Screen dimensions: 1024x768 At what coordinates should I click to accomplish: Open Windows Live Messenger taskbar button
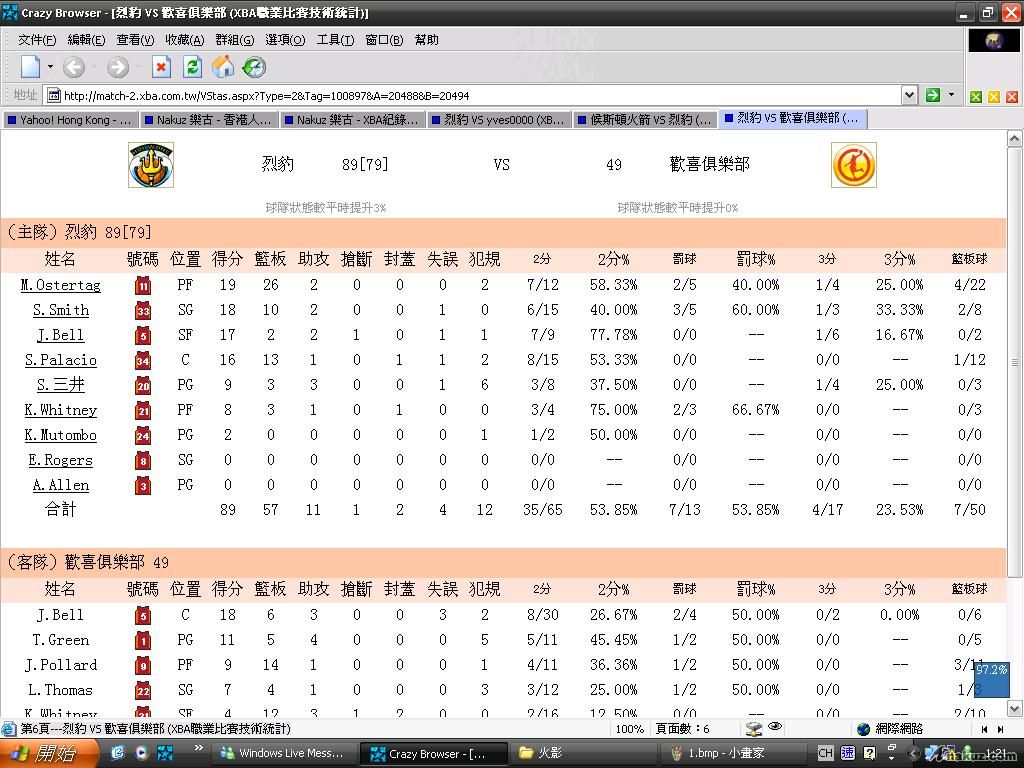pos(283,754)
